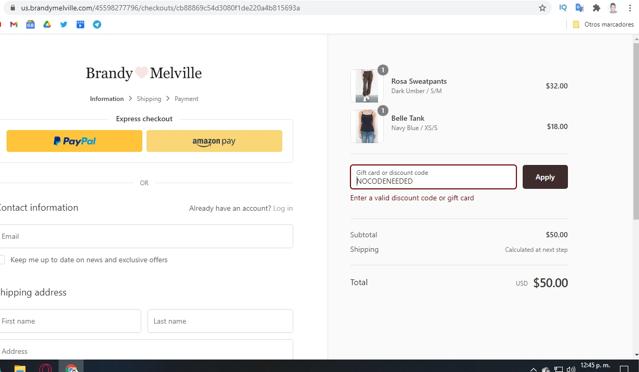Image resolution: width=639 pixels, height=372 pixels.
Task: Bookmark this page with the star icon
Action: [542, 8]
